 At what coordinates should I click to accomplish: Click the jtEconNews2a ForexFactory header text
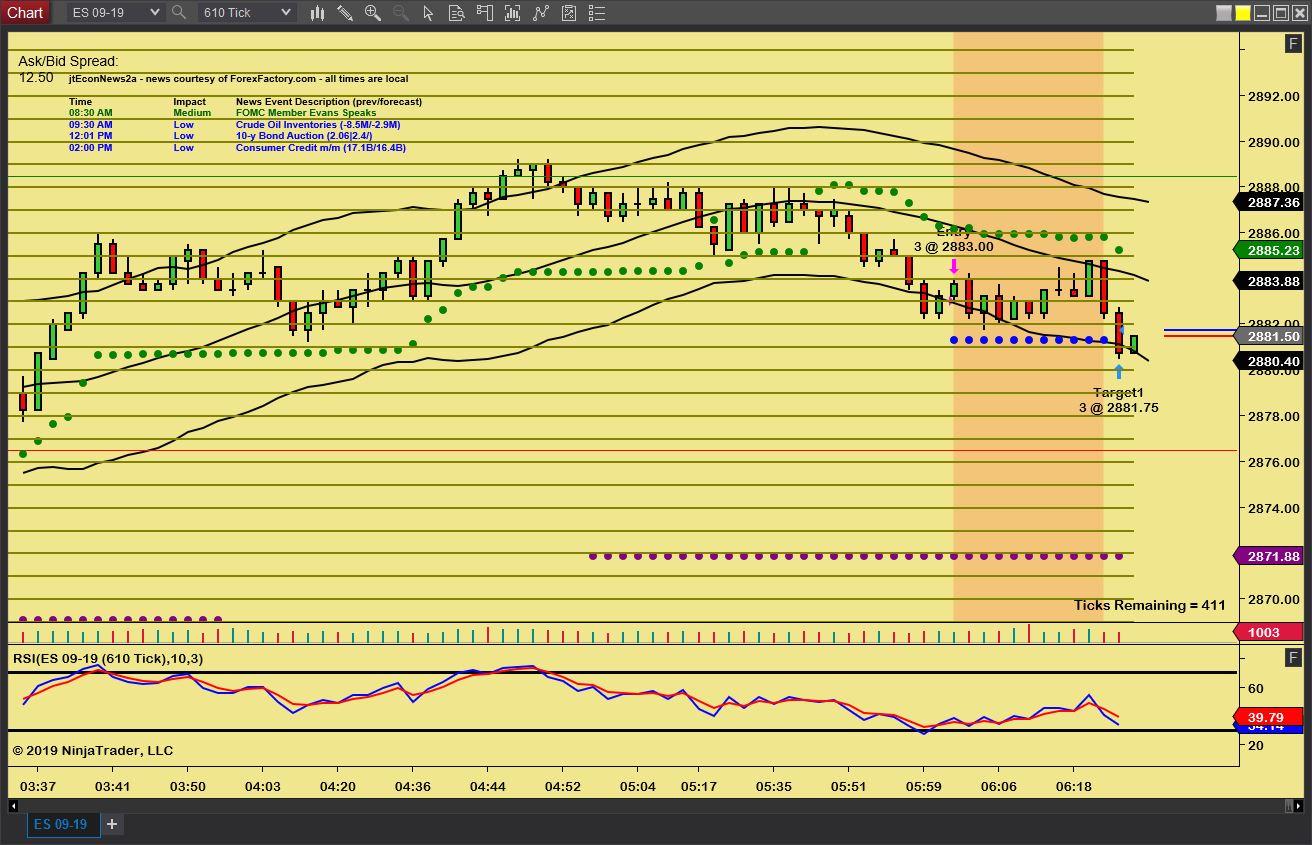(238, 79)
